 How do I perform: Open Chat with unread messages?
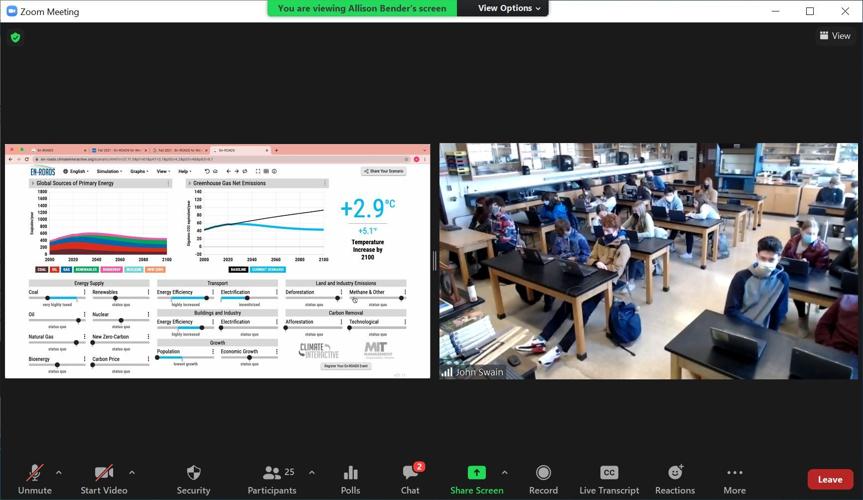coord(410,479)
